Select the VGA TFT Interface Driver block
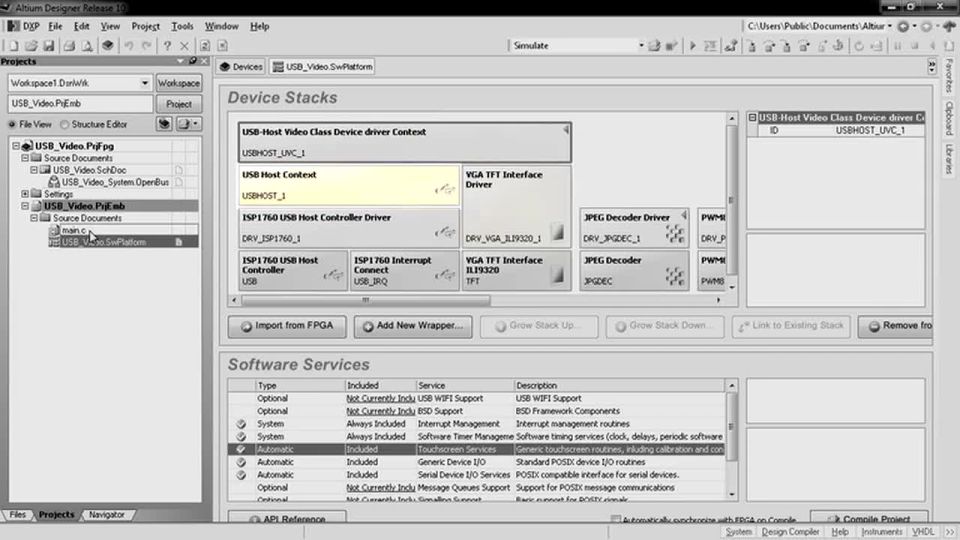This screenshot has width=960, height=540. pyautogui.click(x=516, y=207)
